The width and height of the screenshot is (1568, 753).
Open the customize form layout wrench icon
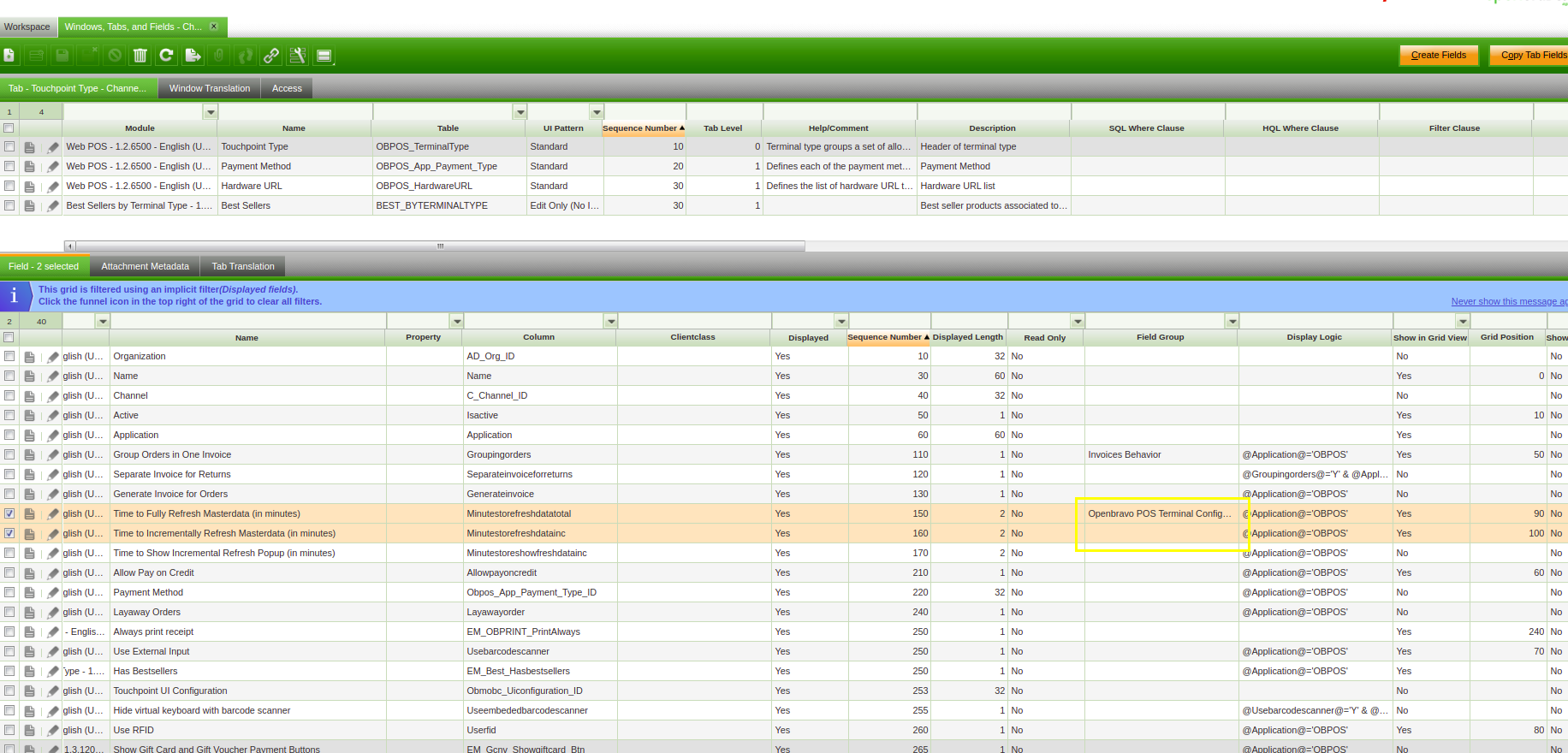coord(298,56)
